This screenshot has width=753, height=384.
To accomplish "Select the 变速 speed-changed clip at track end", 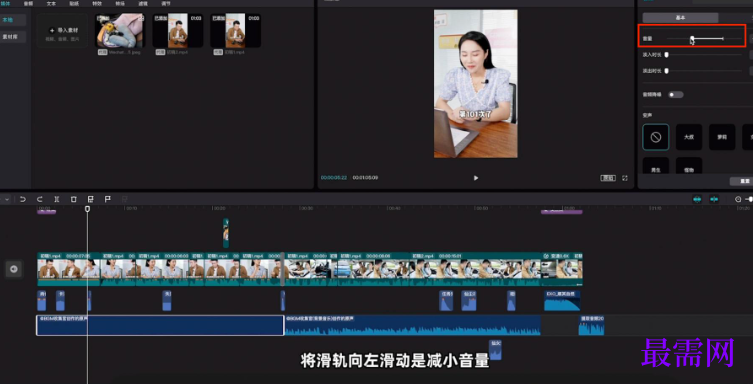I will (x=562, y=269).
